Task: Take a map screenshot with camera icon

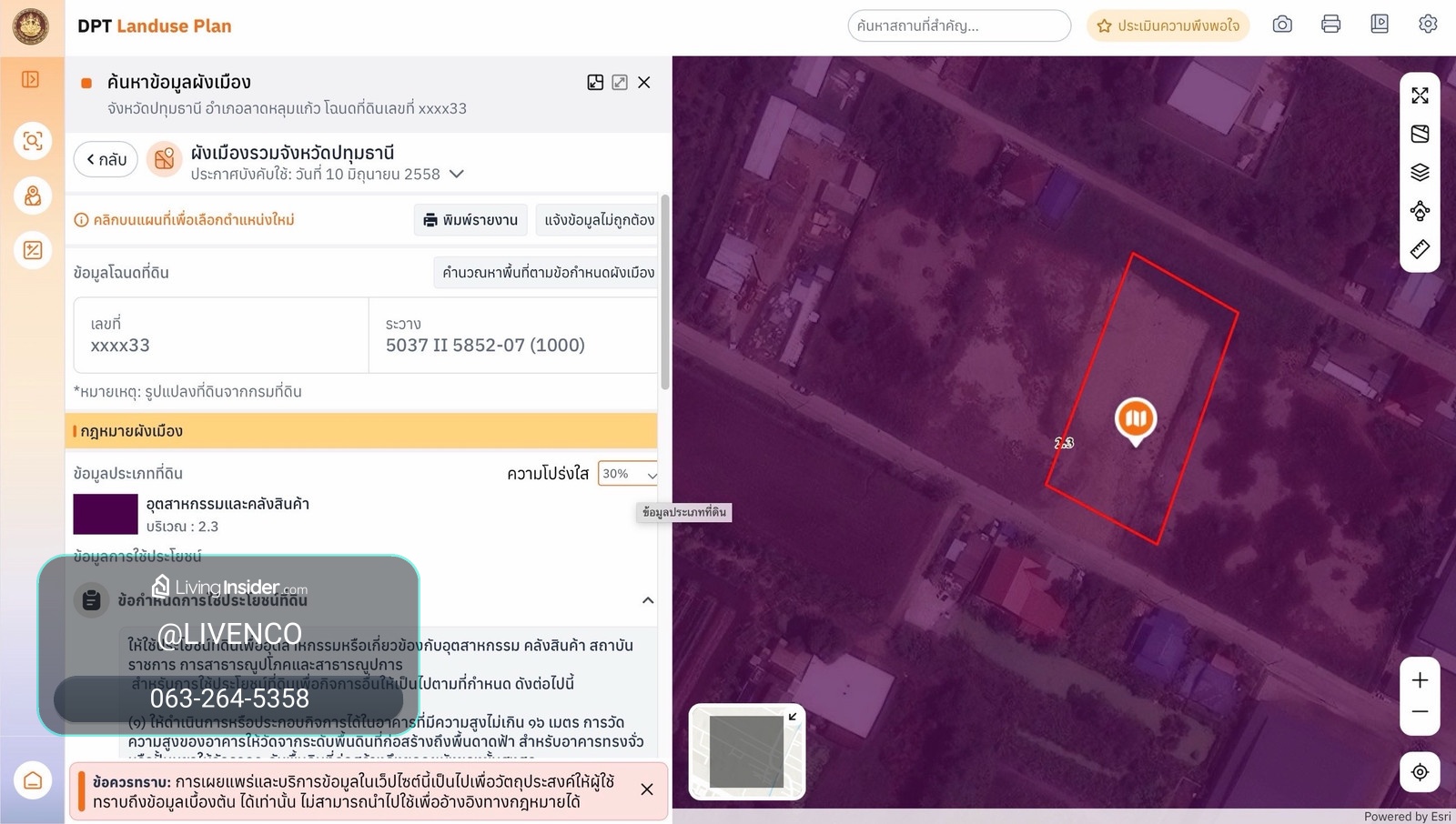Action: click(x=1282, y=25)
